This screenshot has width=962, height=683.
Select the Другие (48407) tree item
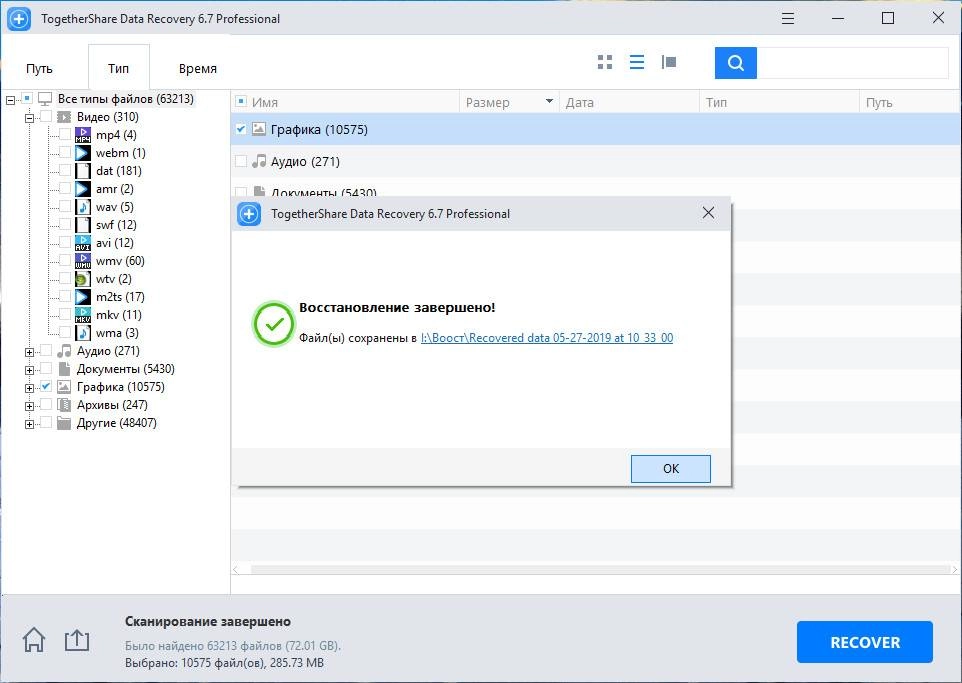click(117, 423)
